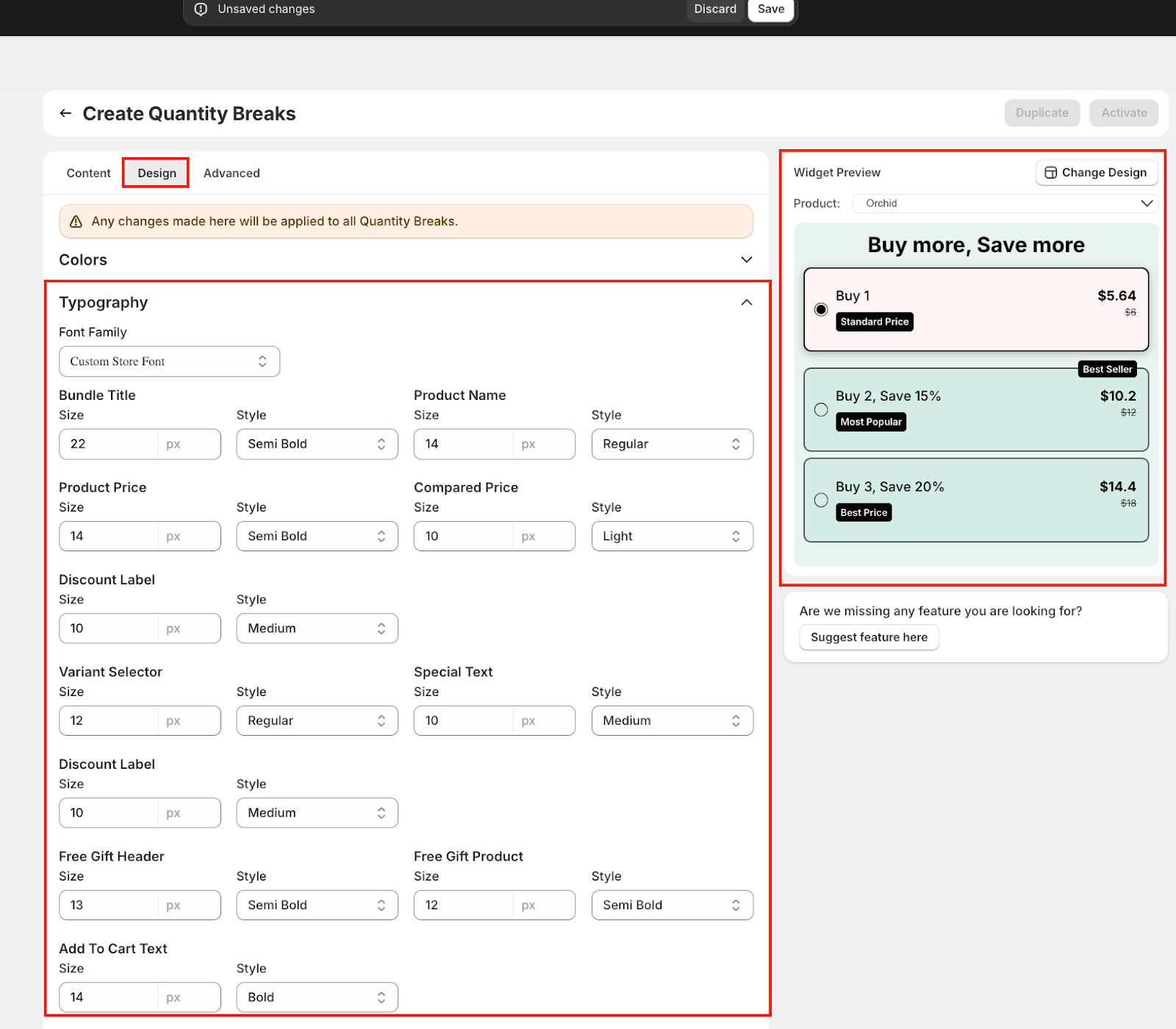Collapse the Typography section
1176x1029 pixels.
tap(746, 303)
